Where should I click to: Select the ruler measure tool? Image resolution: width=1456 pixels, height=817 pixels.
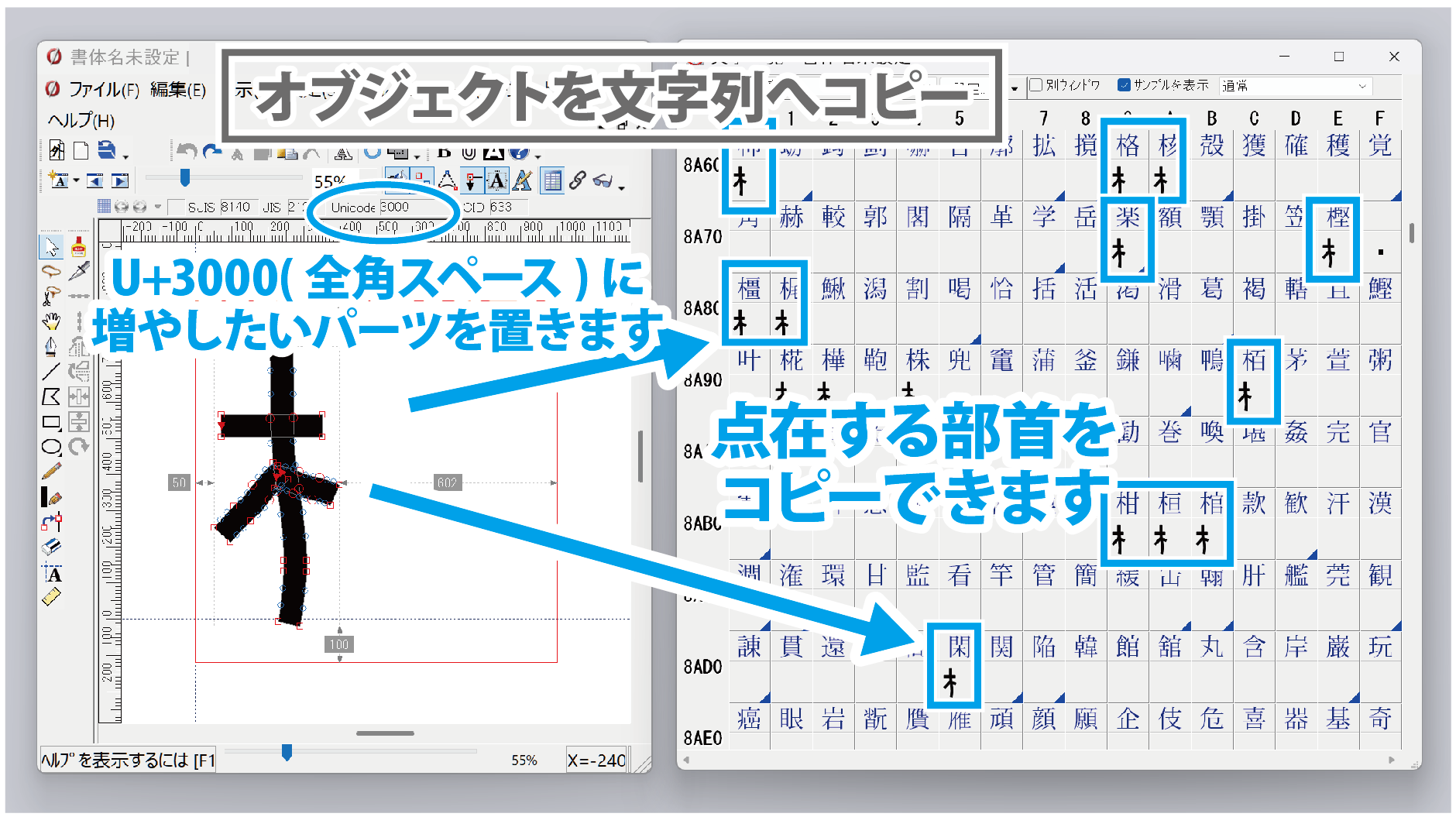[x=51, y=597]
